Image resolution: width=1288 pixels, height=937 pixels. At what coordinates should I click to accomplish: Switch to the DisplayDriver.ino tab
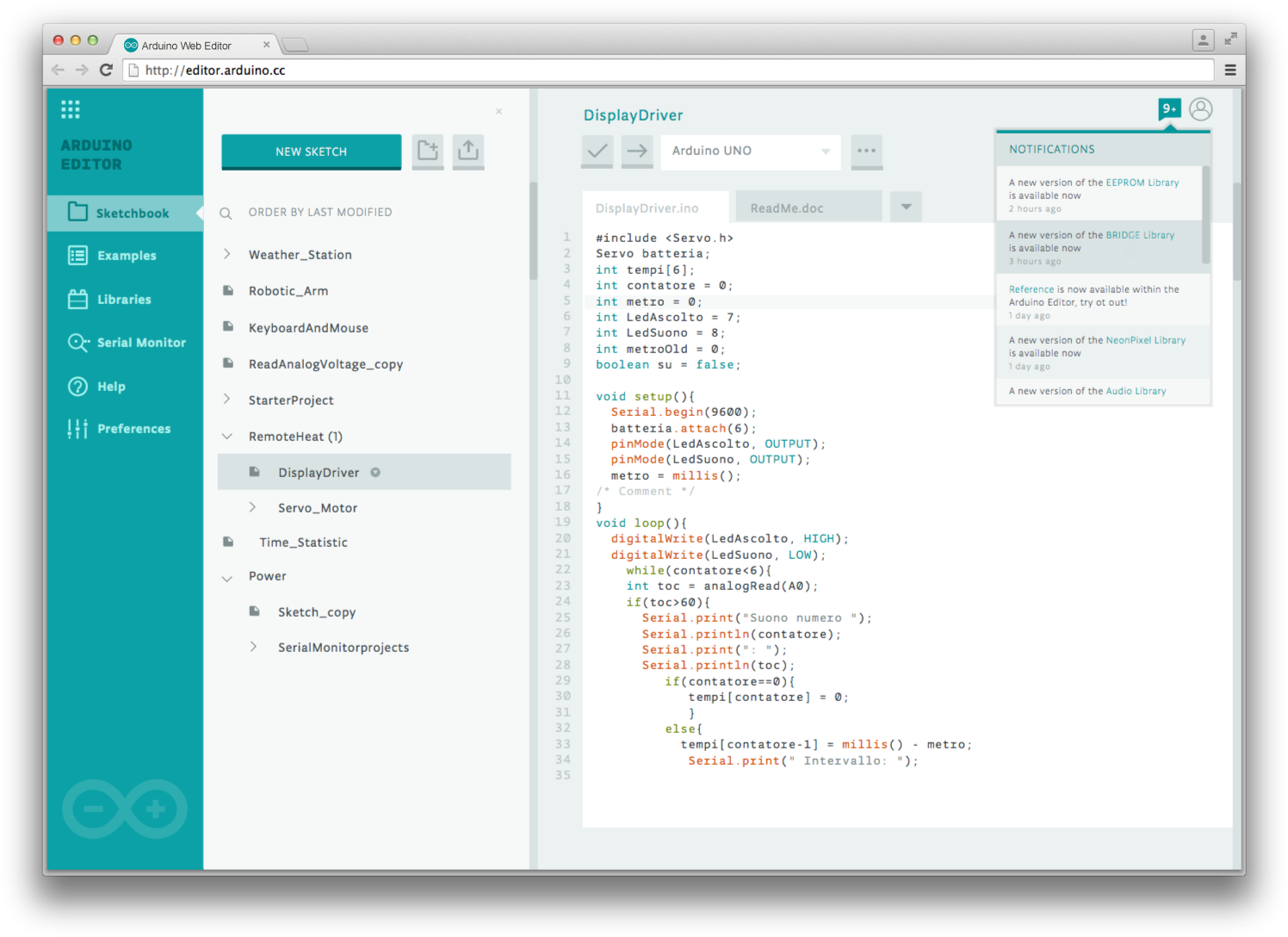click(x=655, y=208)
